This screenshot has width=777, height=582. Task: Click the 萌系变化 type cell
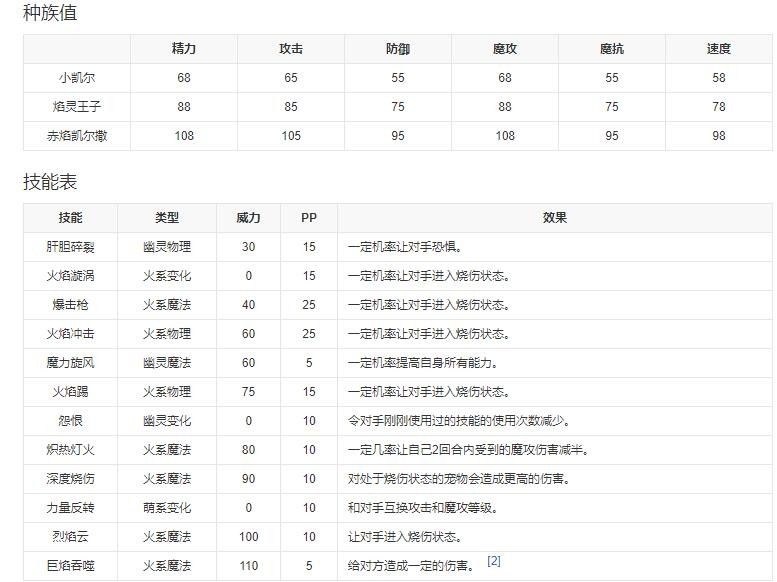[167, 508]
